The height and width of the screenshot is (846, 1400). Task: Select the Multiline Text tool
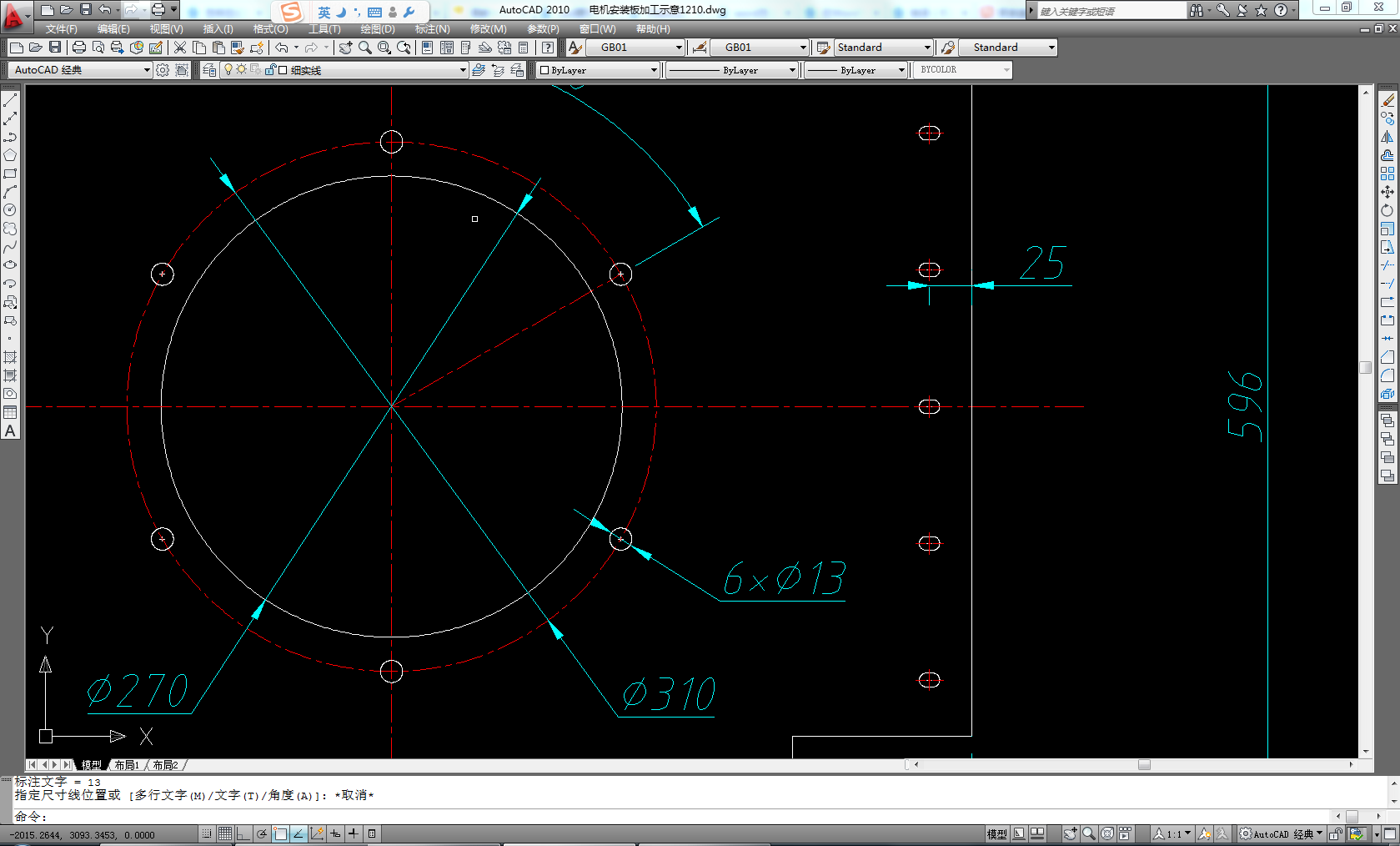point(10,431)
